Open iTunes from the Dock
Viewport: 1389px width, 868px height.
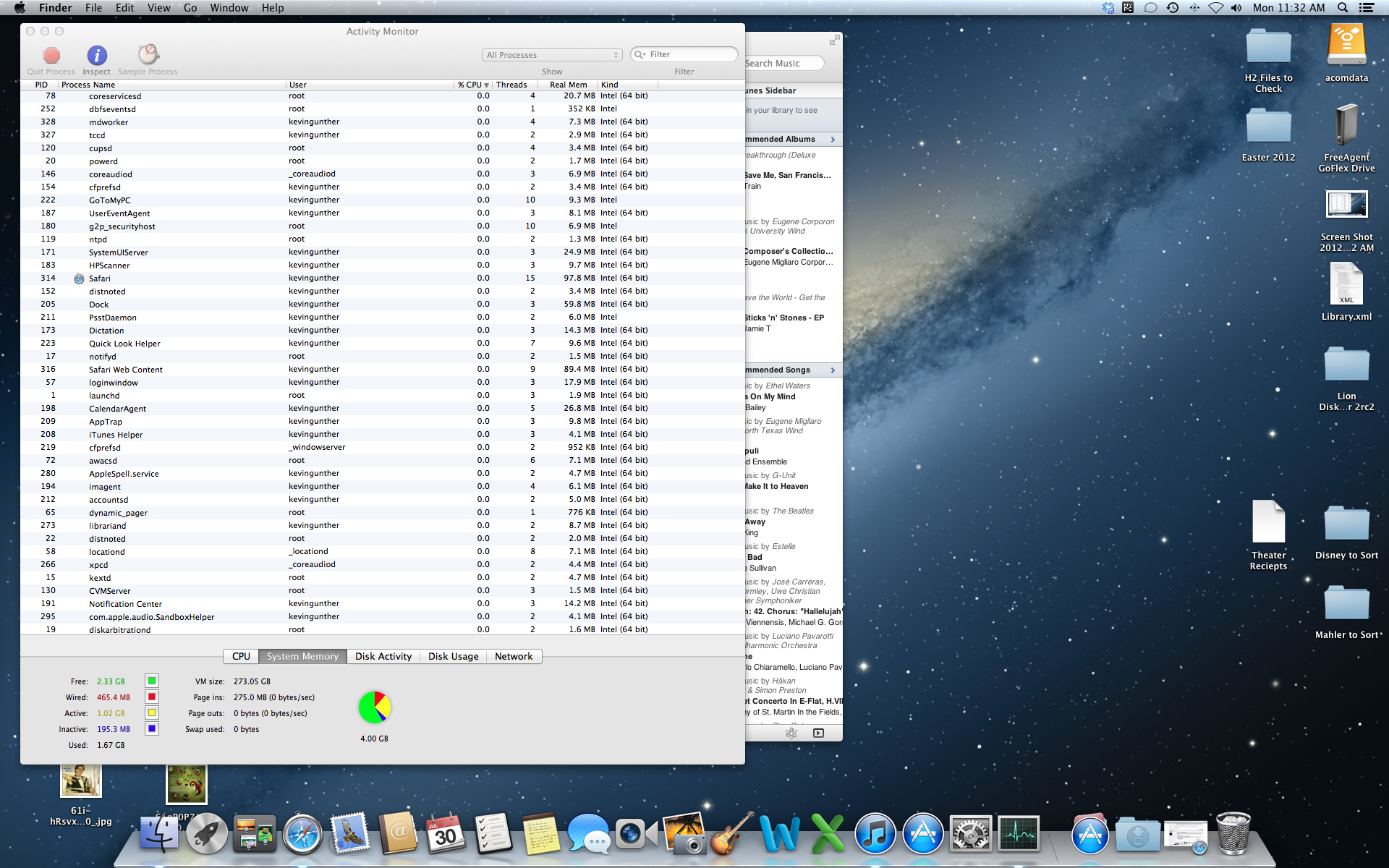(875, 835)
